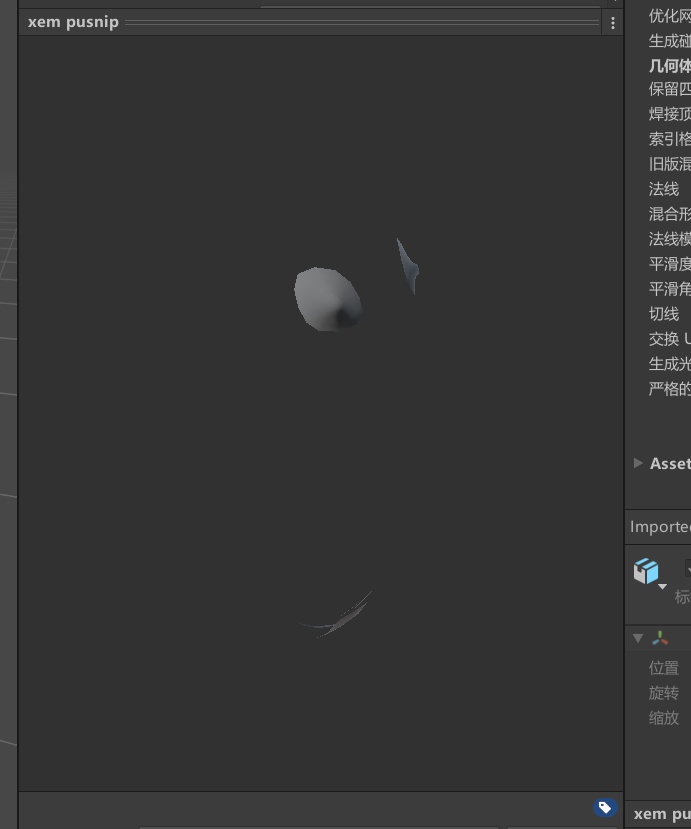Screen dimensions: 691x829
Task: Select the Imported object header text
Action: pyautogui.click(x=660, y=527)
